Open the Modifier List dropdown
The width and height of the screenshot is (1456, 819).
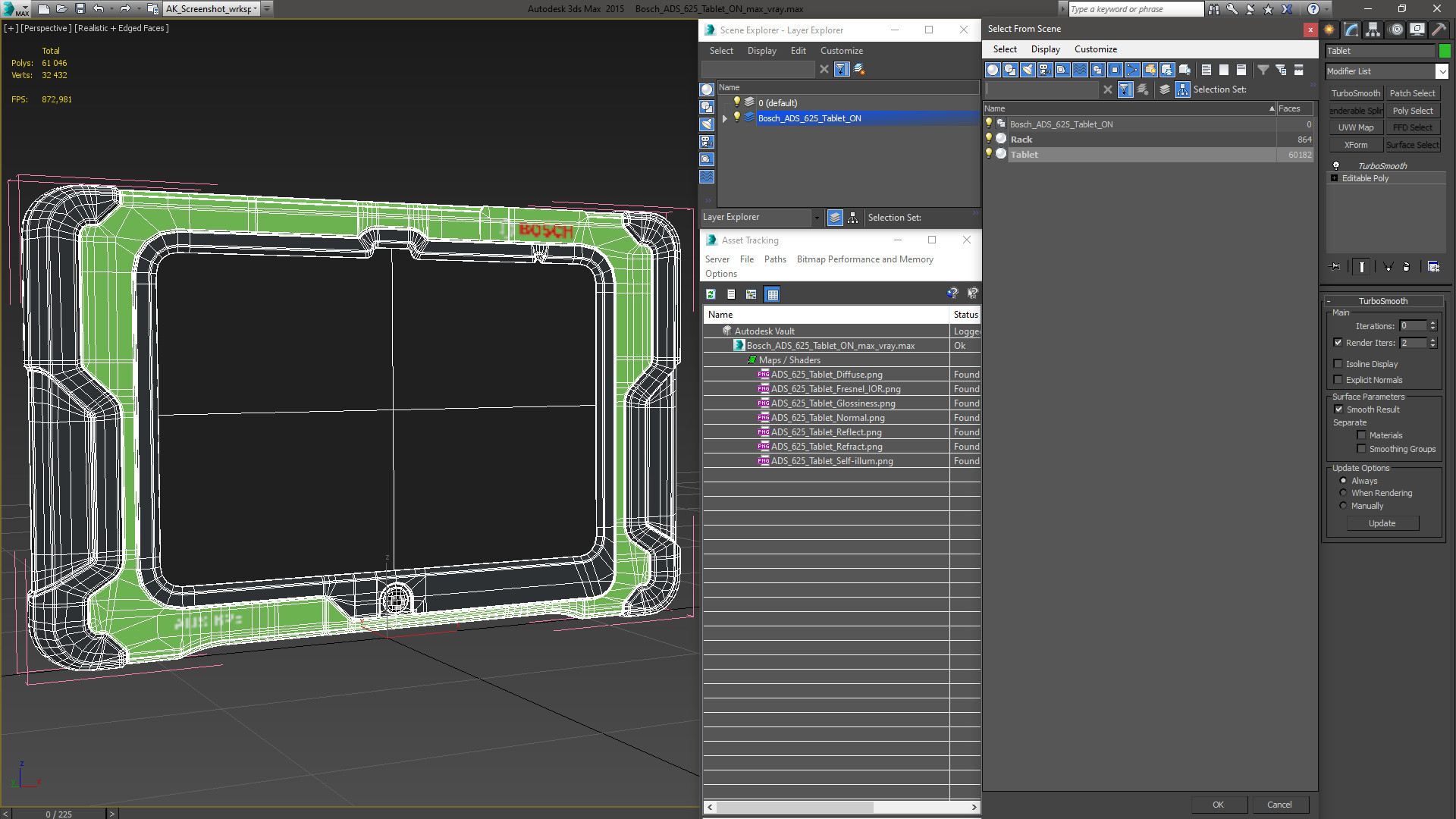pyautogui.click(x=1442, y=71)
